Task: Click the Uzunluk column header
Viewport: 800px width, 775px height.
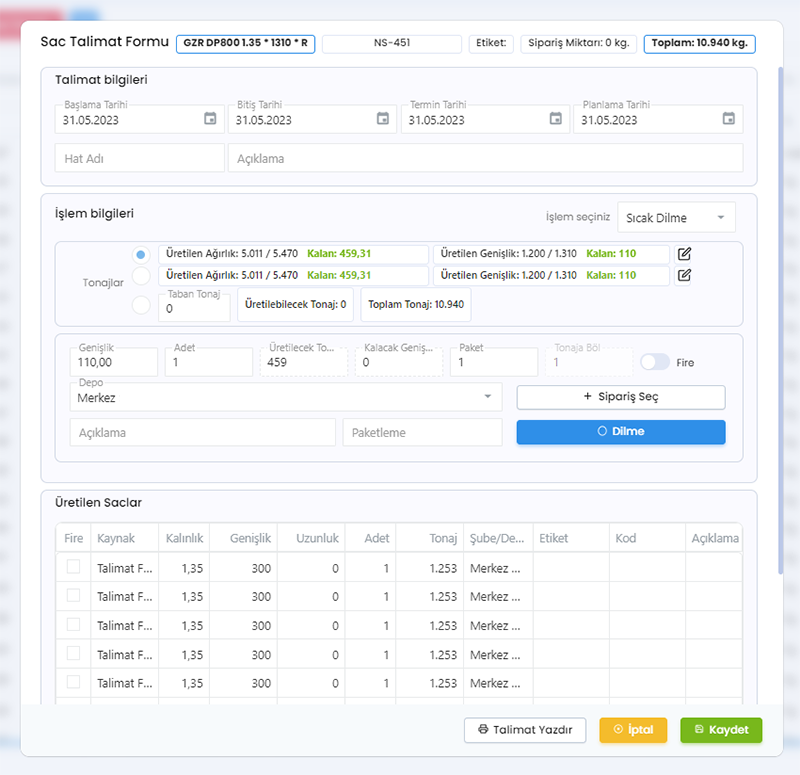Action: [x=312, y=538]
